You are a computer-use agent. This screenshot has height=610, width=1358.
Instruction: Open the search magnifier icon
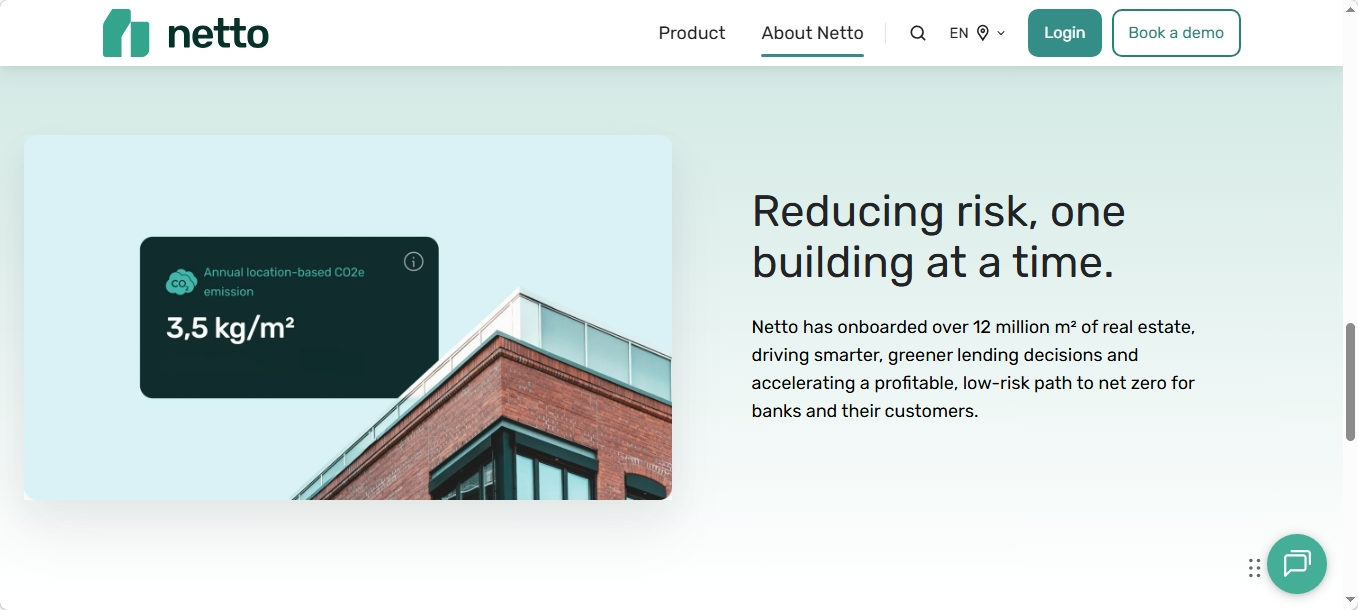(x=918, y=33)
